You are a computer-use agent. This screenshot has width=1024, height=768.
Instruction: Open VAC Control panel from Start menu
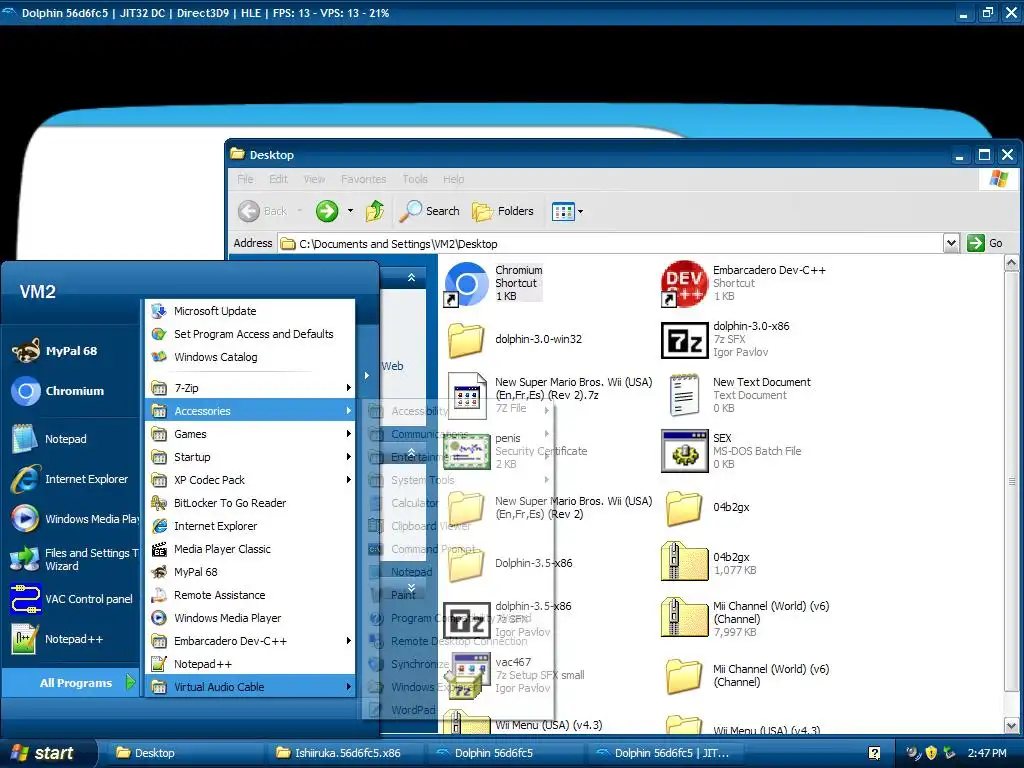[72, 600]
